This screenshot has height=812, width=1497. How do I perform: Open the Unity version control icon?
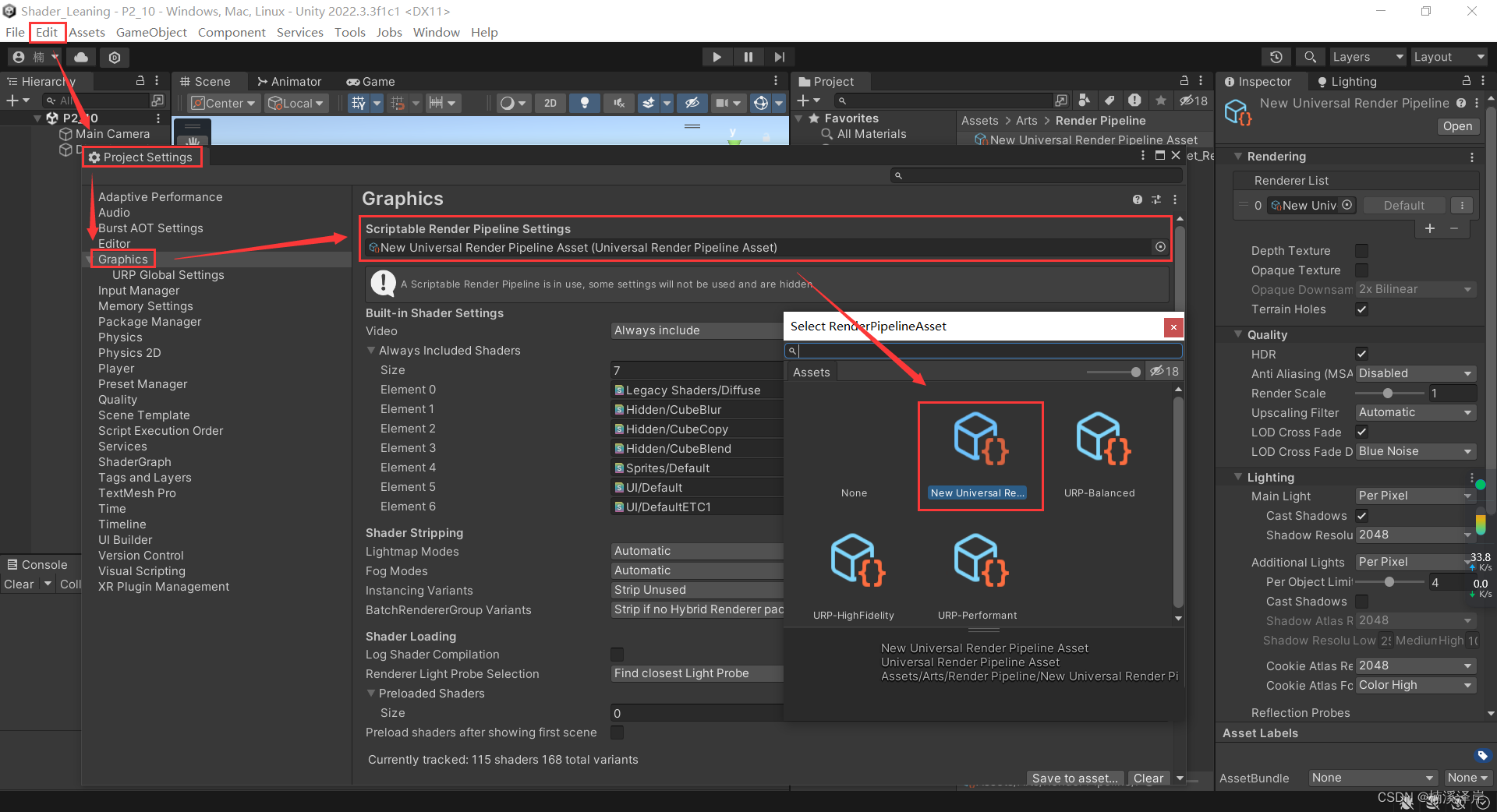tap(115, 57)
